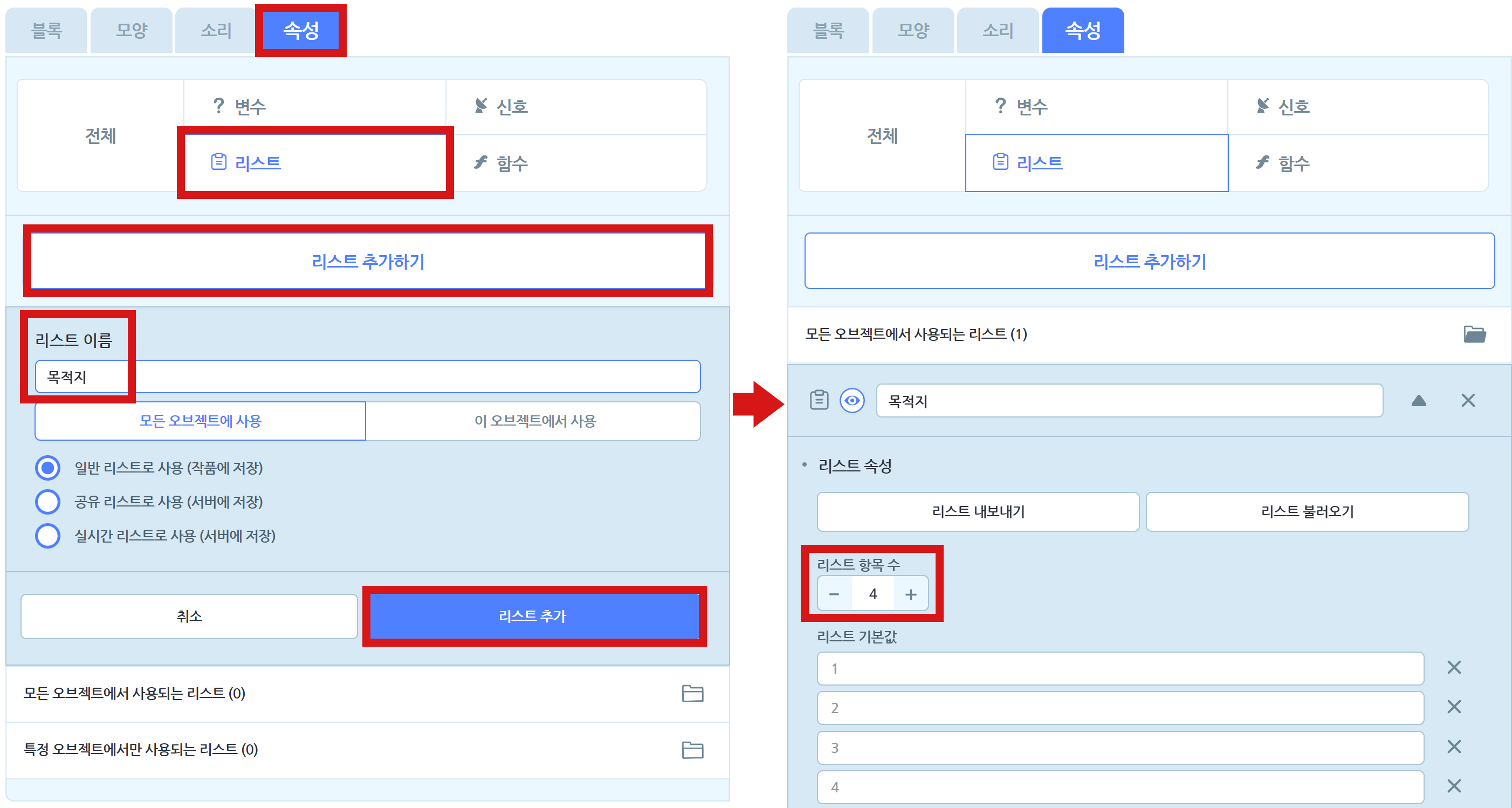Viewport: 1512px width, 808px height.
Task: Switch to the 블록 tab in left panel
Action: [x=46, y=30]
